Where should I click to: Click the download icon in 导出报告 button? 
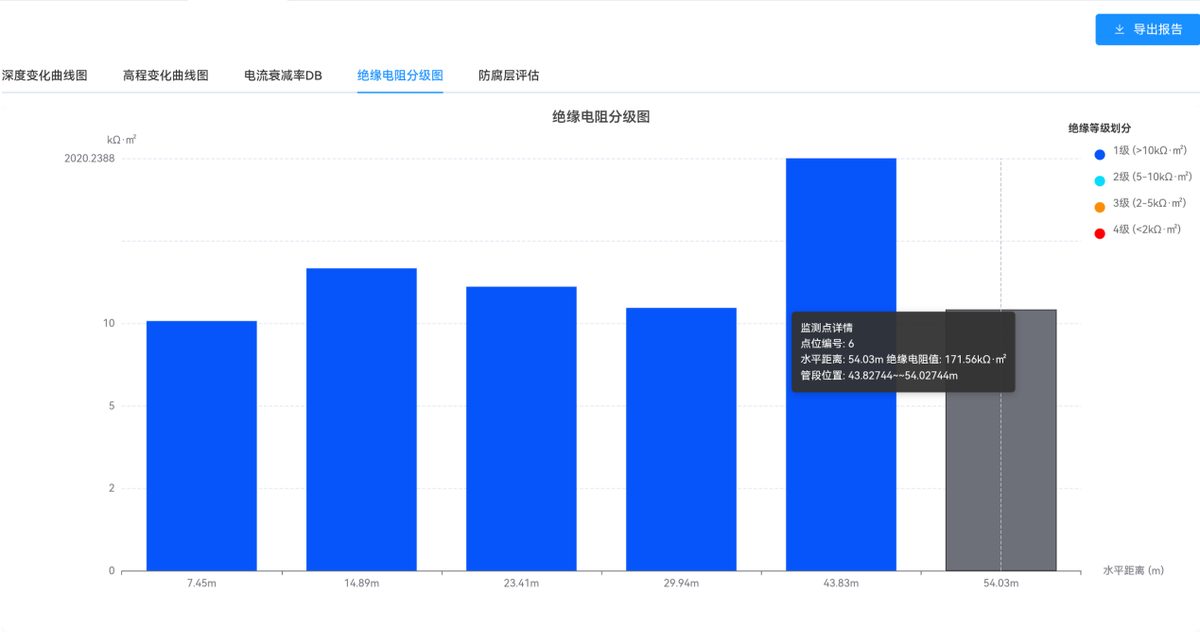tap(1119, 30)
